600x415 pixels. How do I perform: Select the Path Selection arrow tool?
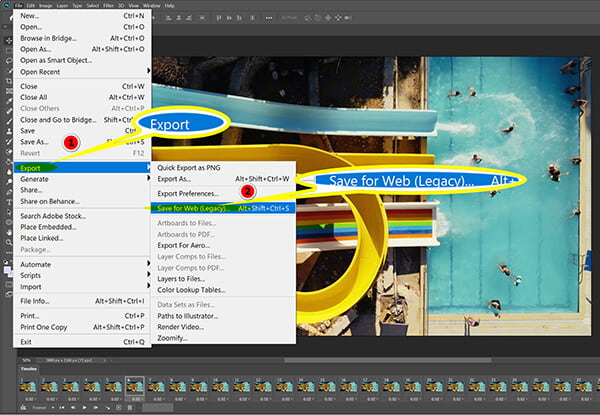[x=8, y=212]
